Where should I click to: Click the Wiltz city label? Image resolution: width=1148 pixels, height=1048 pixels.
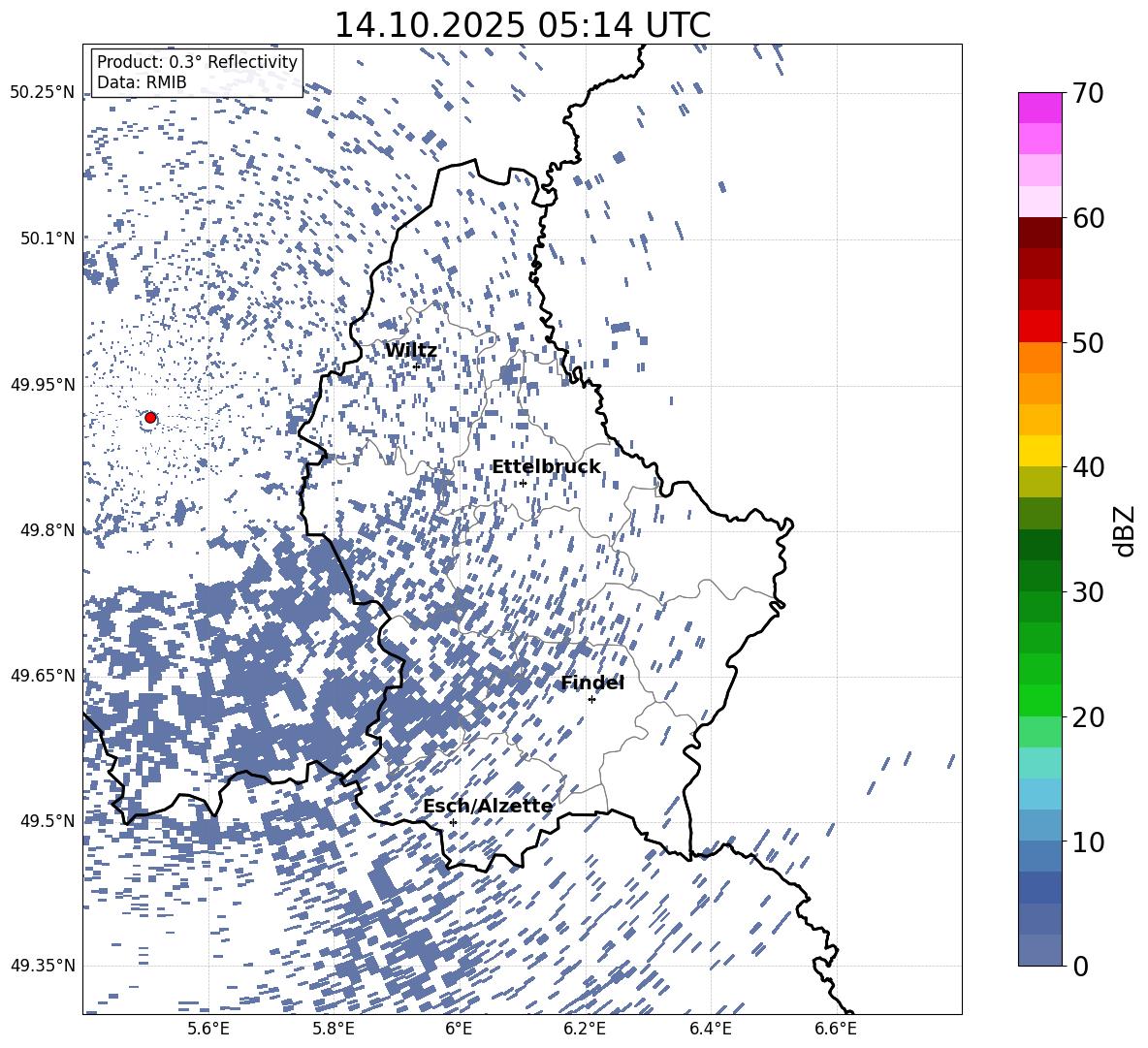click(x=411, y=351)
